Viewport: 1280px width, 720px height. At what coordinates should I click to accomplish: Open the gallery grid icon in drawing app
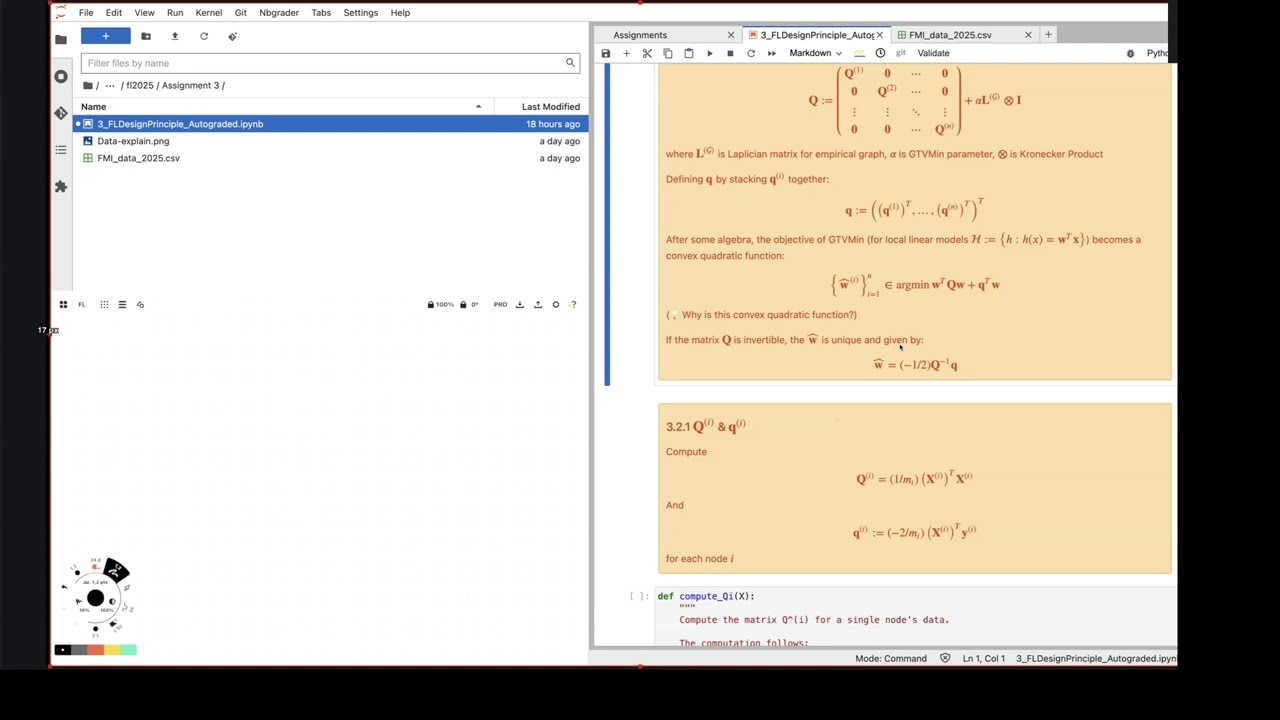(x=63, y=304)
